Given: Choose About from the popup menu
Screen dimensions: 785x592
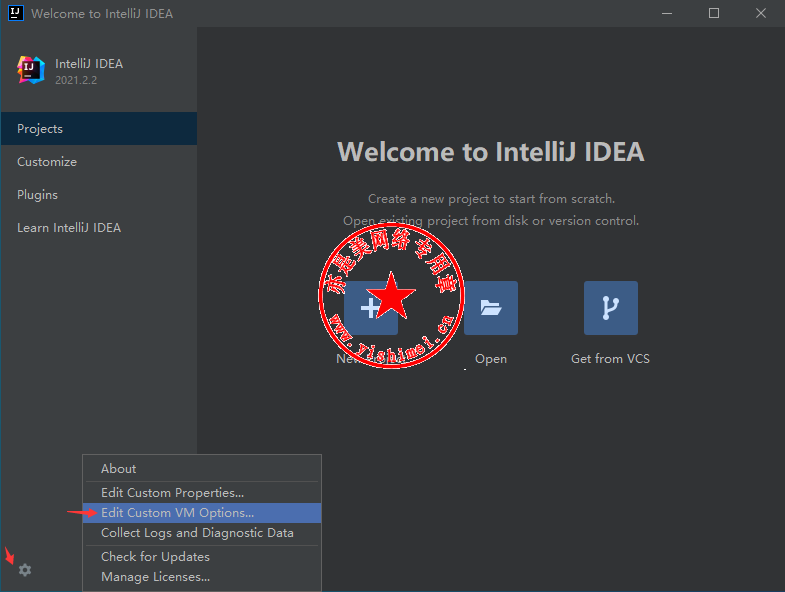Looking at the screenshot, I should point(202,469).
